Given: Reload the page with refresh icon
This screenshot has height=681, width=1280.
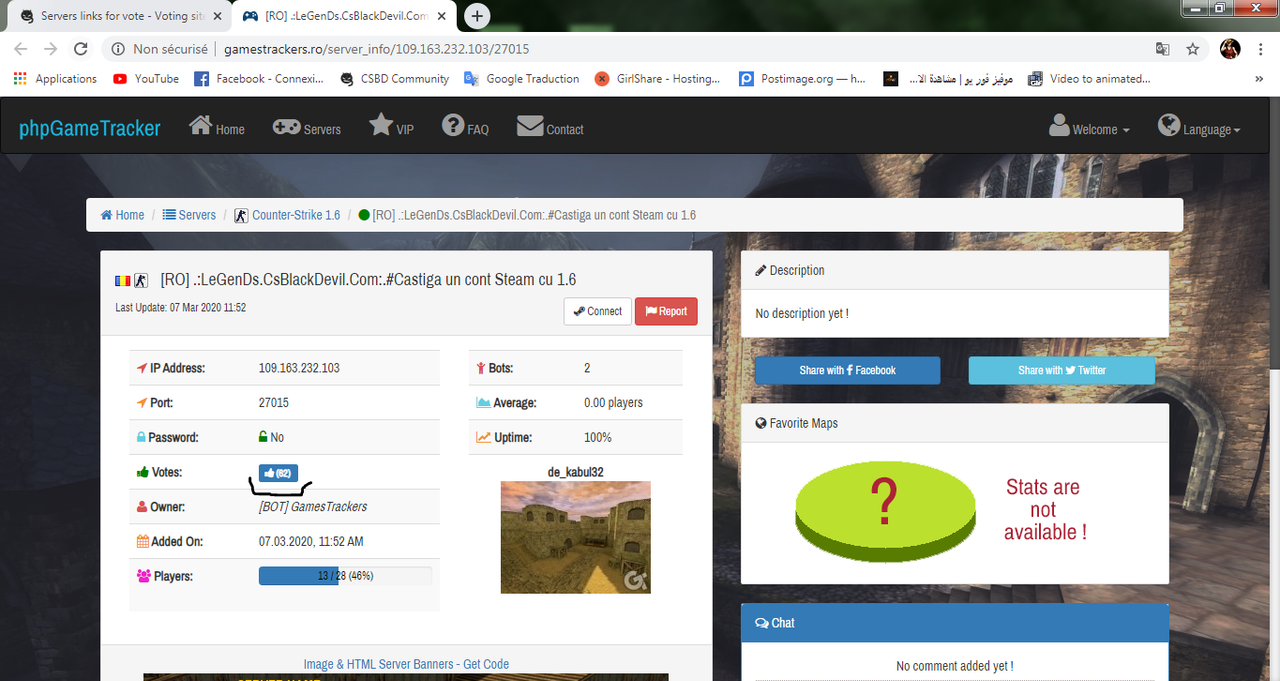Looking at the screenshot, I should 81,48.
